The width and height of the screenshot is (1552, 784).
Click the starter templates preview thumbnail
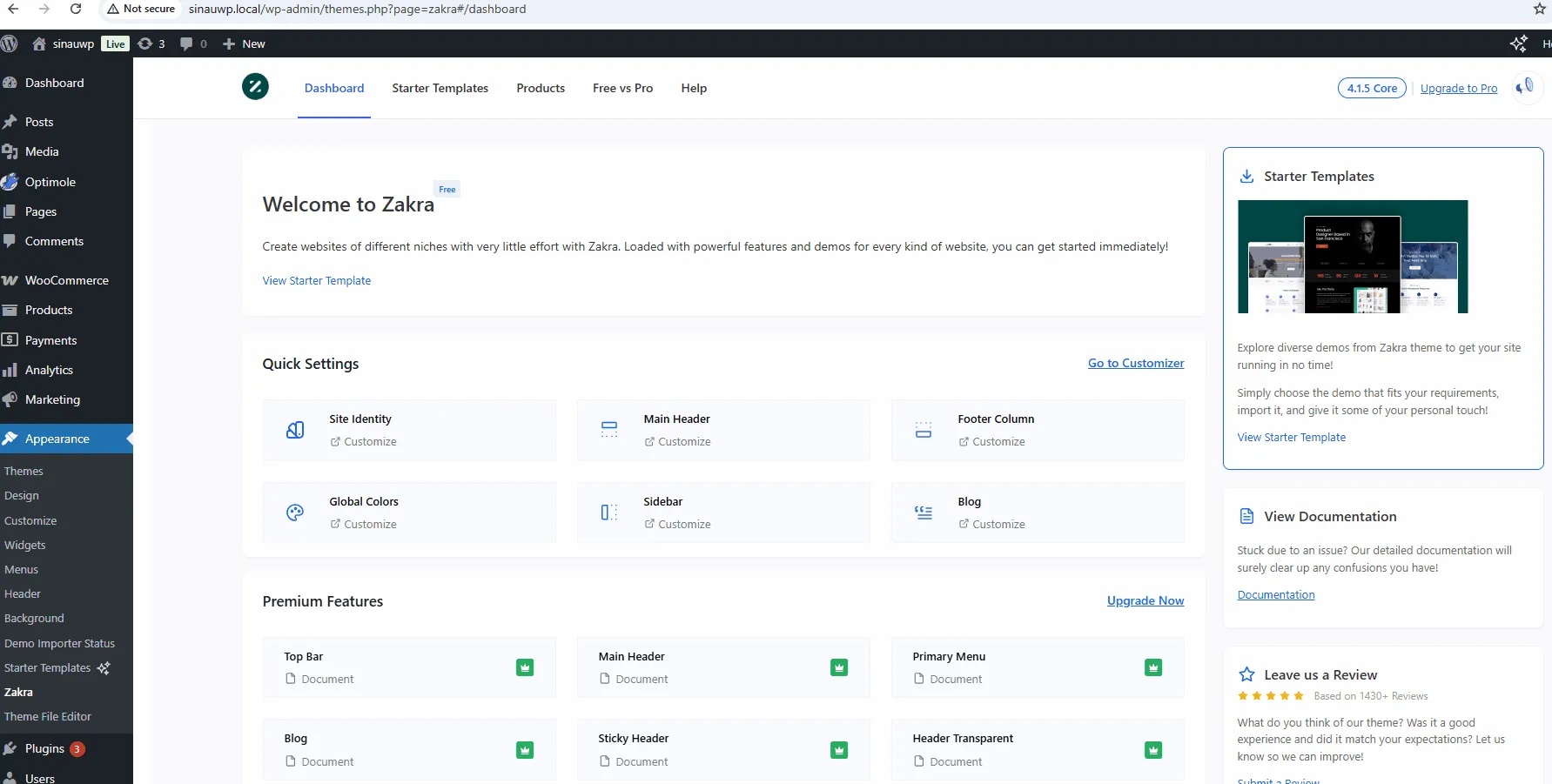pos(1352,256)
